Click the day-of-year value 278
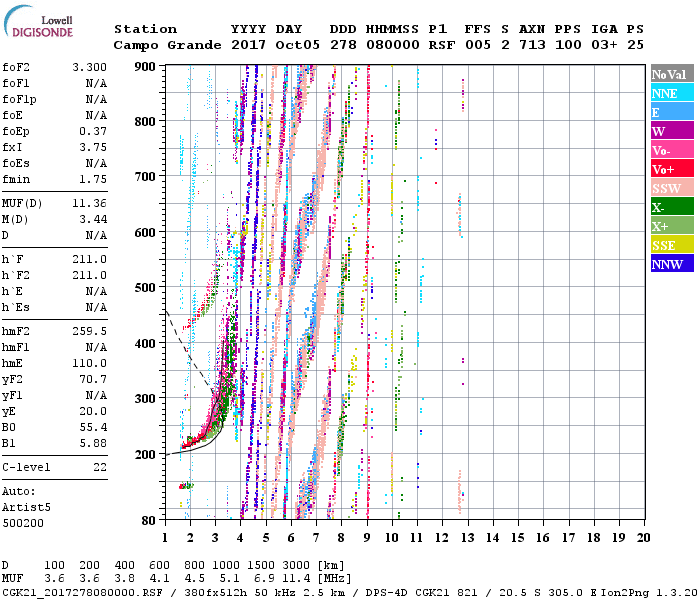This screenshot has width=700, height=600. [x=343, y=45]
